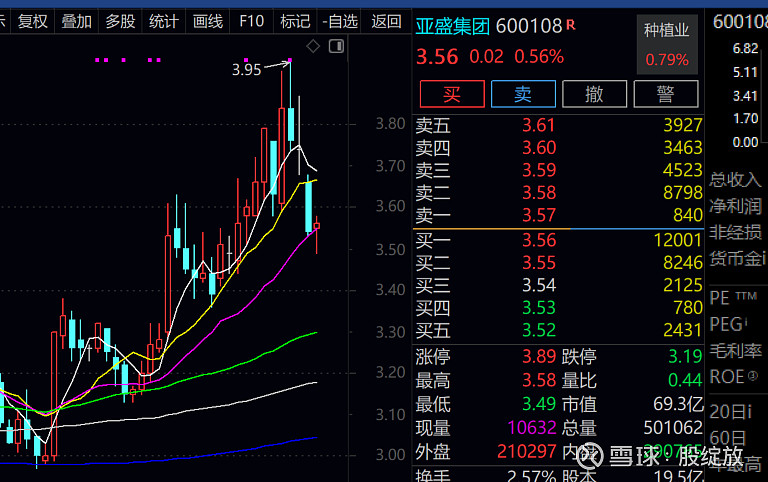Click 买四 price 3.53

(x=539, y=308)
